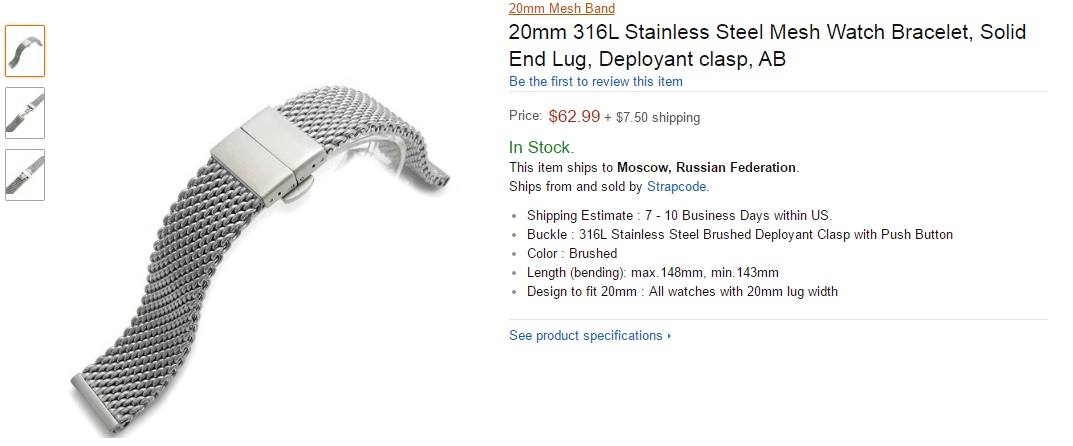
Task: Click the $62.99 price
Action: pyautogui.click(x=574, y=116)
